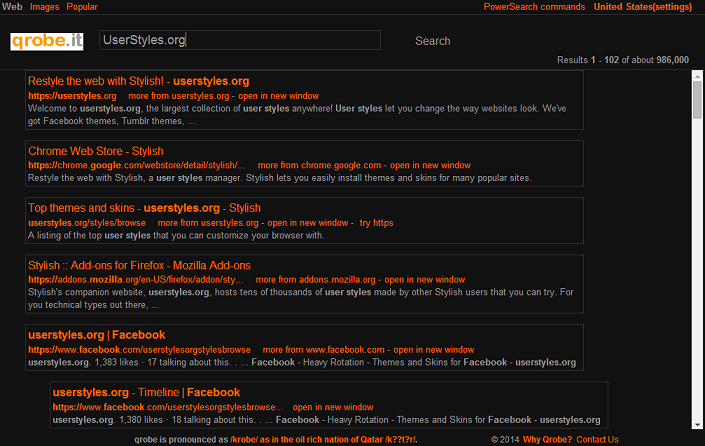The image size is (705, 446).
Task: Open United States(settings) link
Action: [643, 7]
